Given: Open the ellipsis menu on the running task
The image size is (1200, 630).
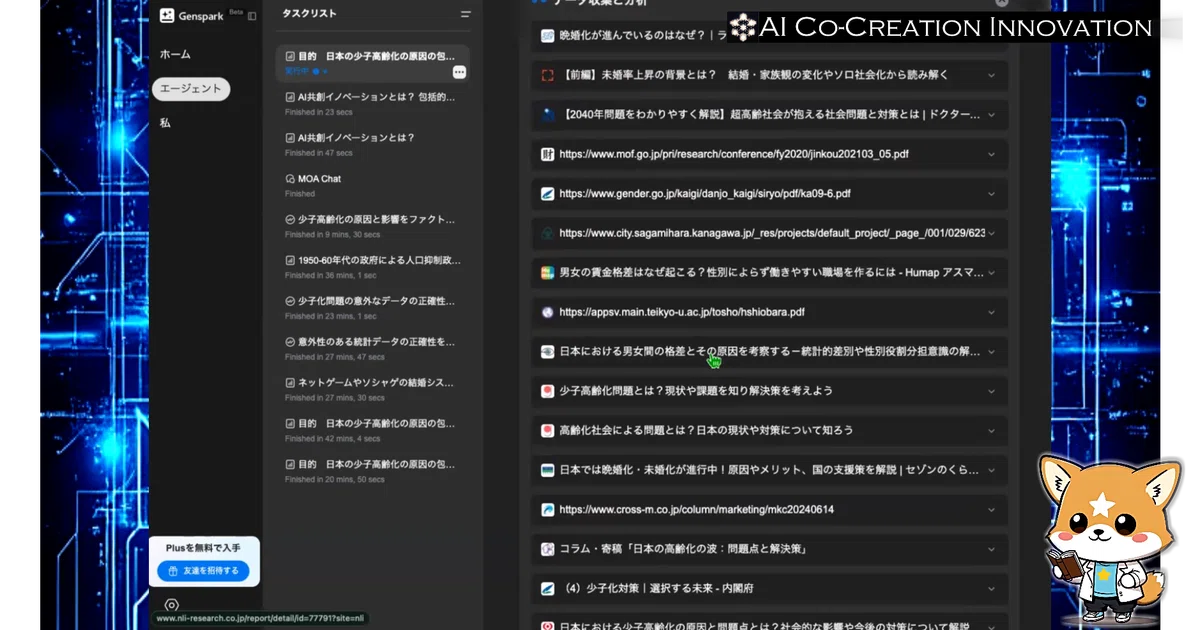Looking at the screenshot, I should click(x=459, y=72).
